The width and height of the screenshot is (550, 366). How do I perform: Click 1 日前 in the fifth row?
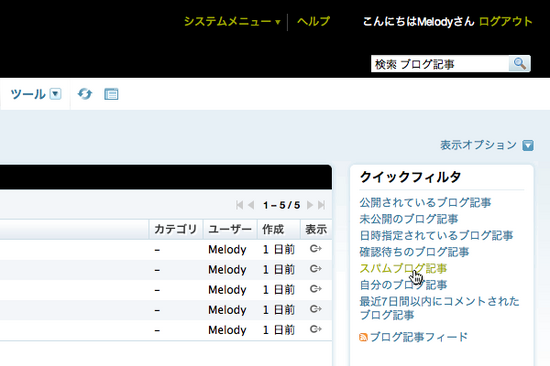(279, 330)
